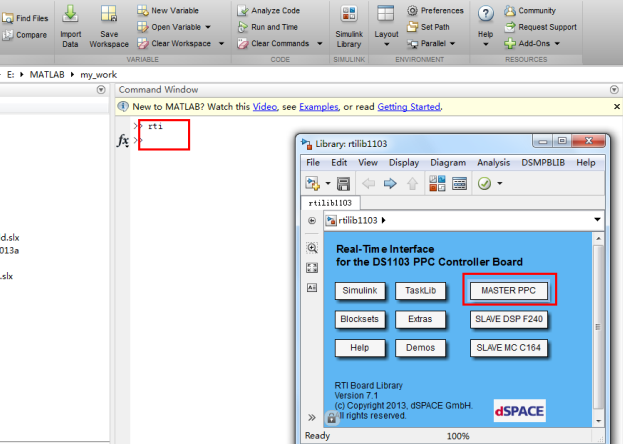Click the Clear Workspace icon

coord(142,43)
